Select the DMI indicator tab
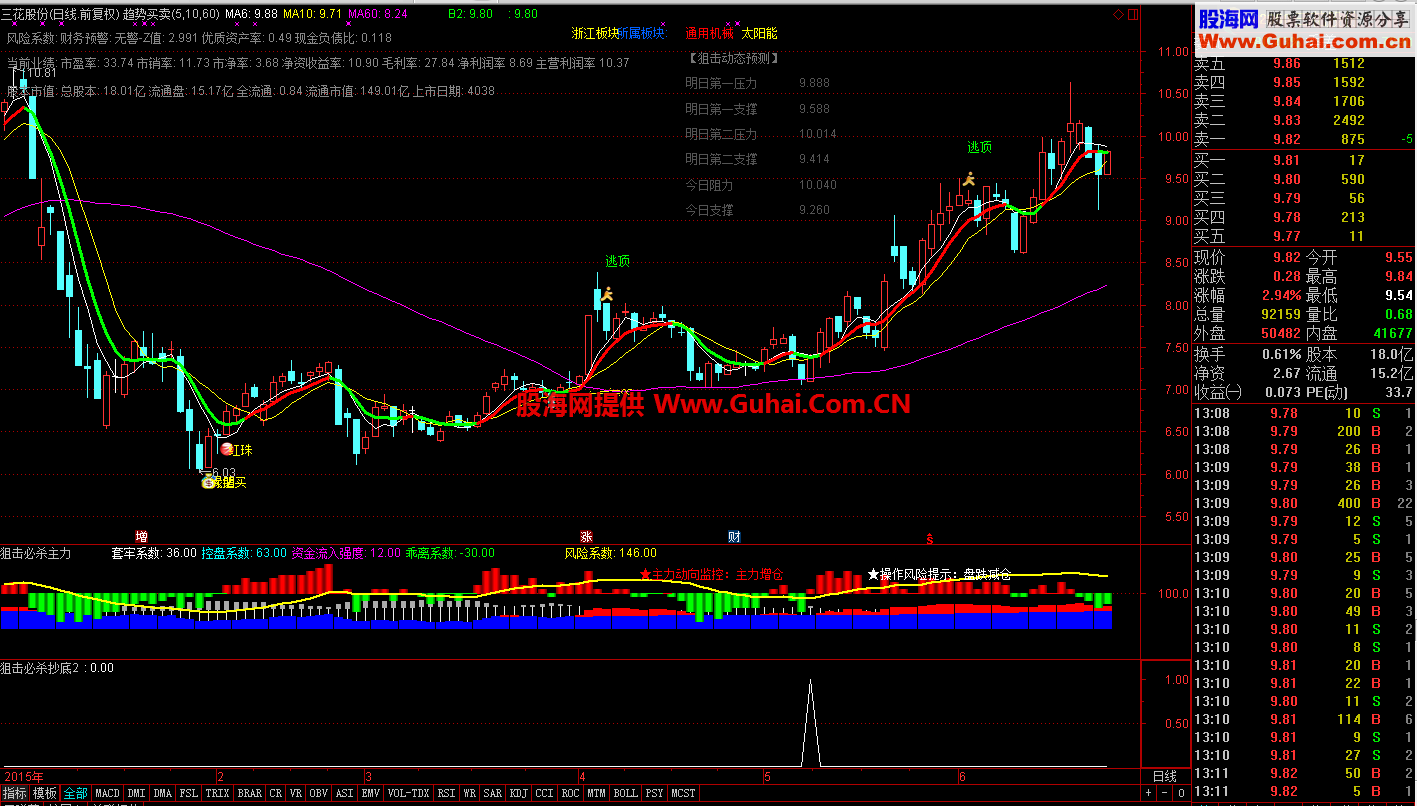 pos(136,793)
